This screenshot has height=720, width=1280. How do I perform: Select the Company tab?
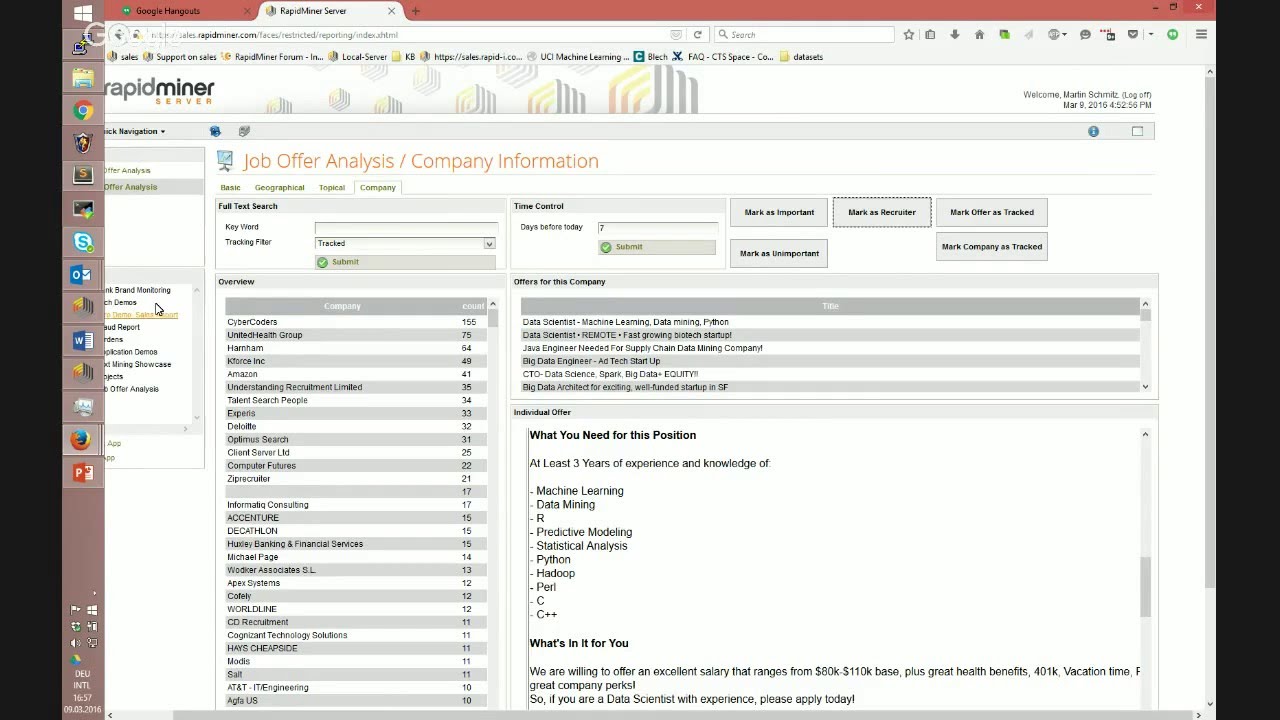pos(378,187)
